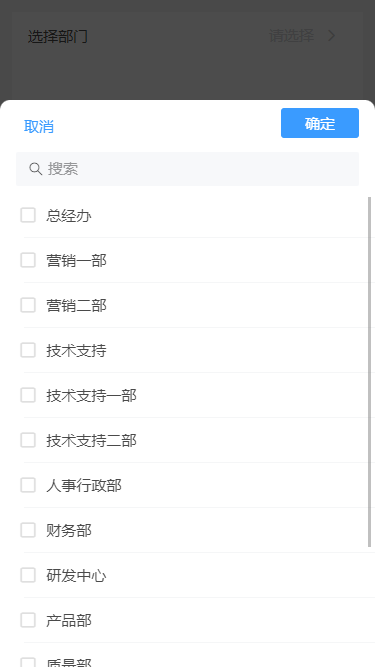Click the chevron arrow beside 请选择
Screen dimensions: 375x667
pos(332,36)
